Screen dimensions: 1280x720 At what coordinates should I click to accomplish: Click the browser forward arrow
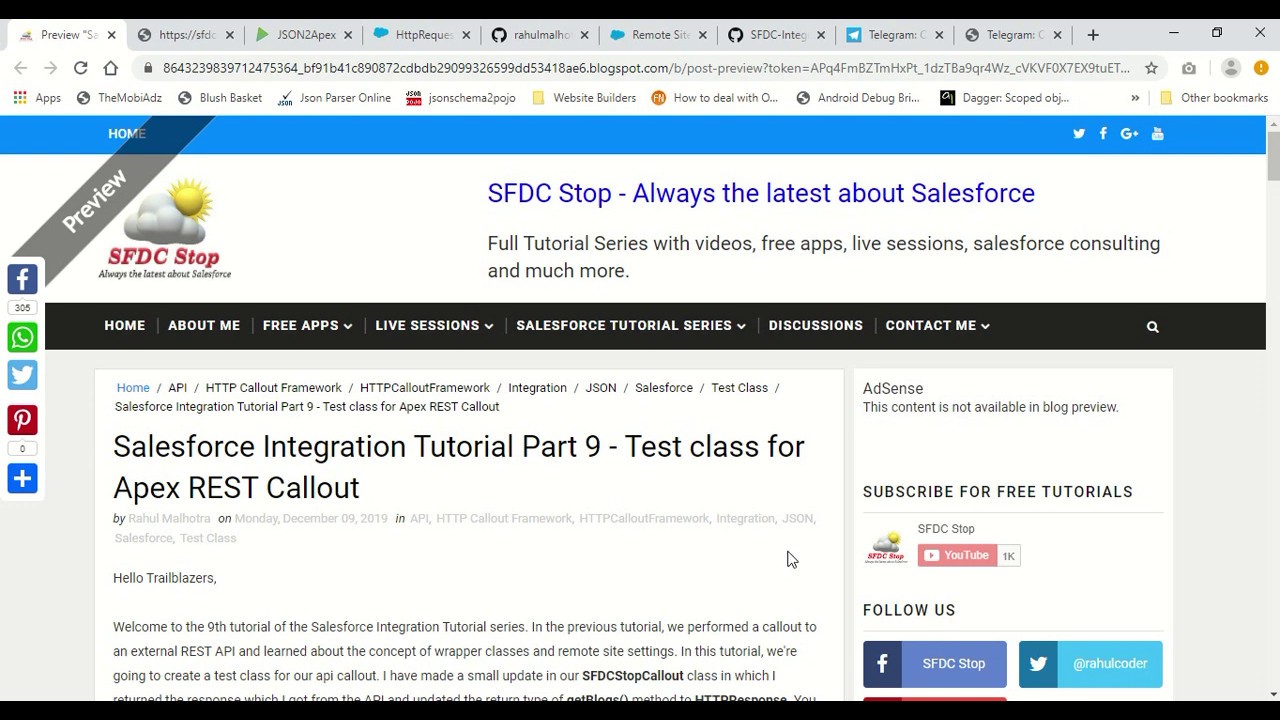coord(51,68)
